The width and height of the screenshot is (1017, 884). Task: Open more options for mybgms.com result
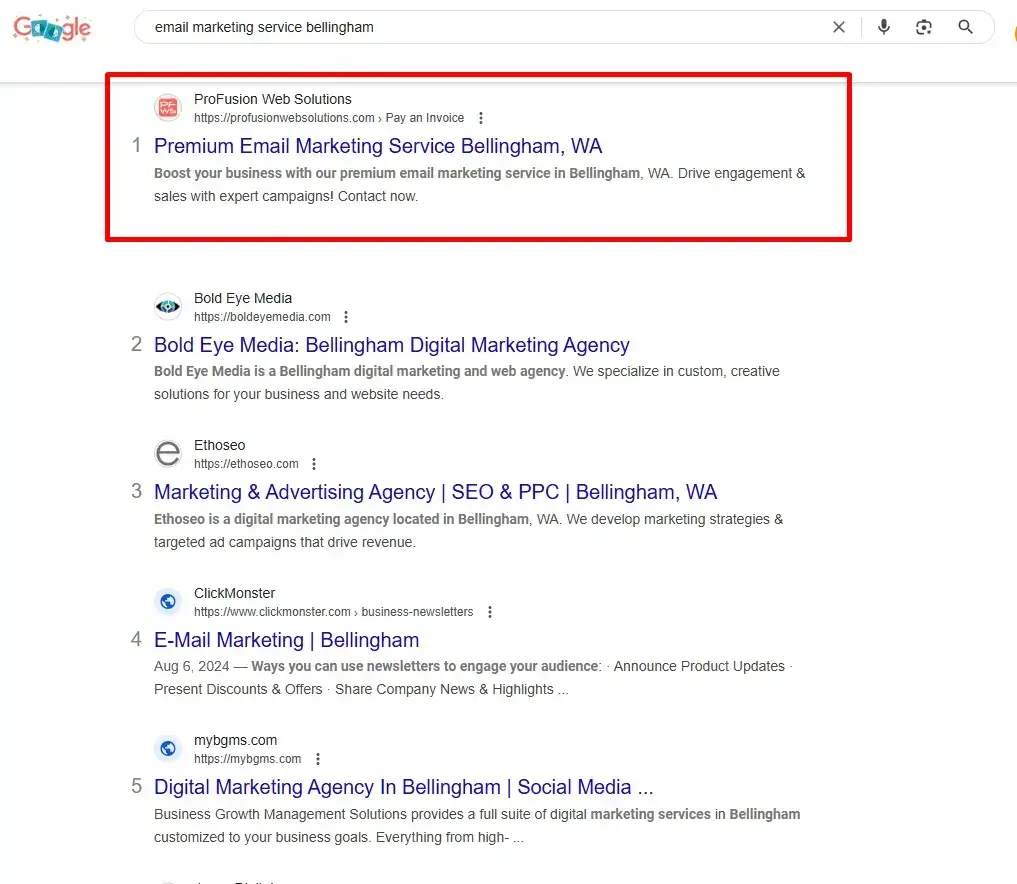(x=317, y=759)
